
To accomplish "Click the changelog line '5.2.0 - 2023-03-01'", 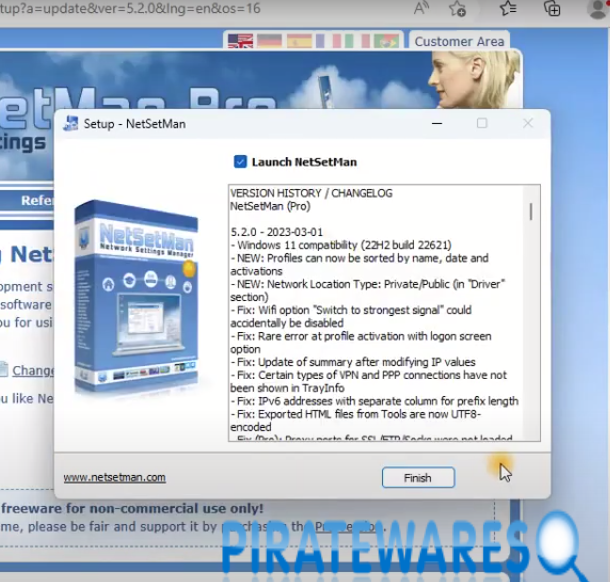I will click(277, 232).
